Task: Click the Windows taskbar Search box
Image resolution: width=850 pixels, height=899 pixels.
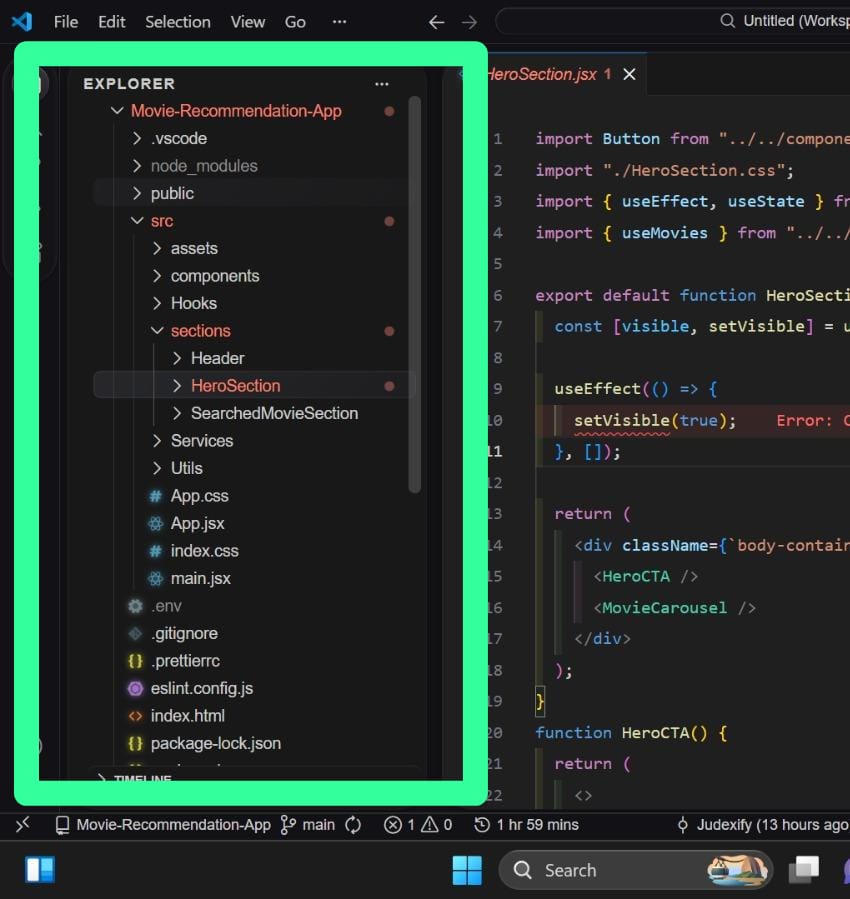Action: (x=636, y=870)
